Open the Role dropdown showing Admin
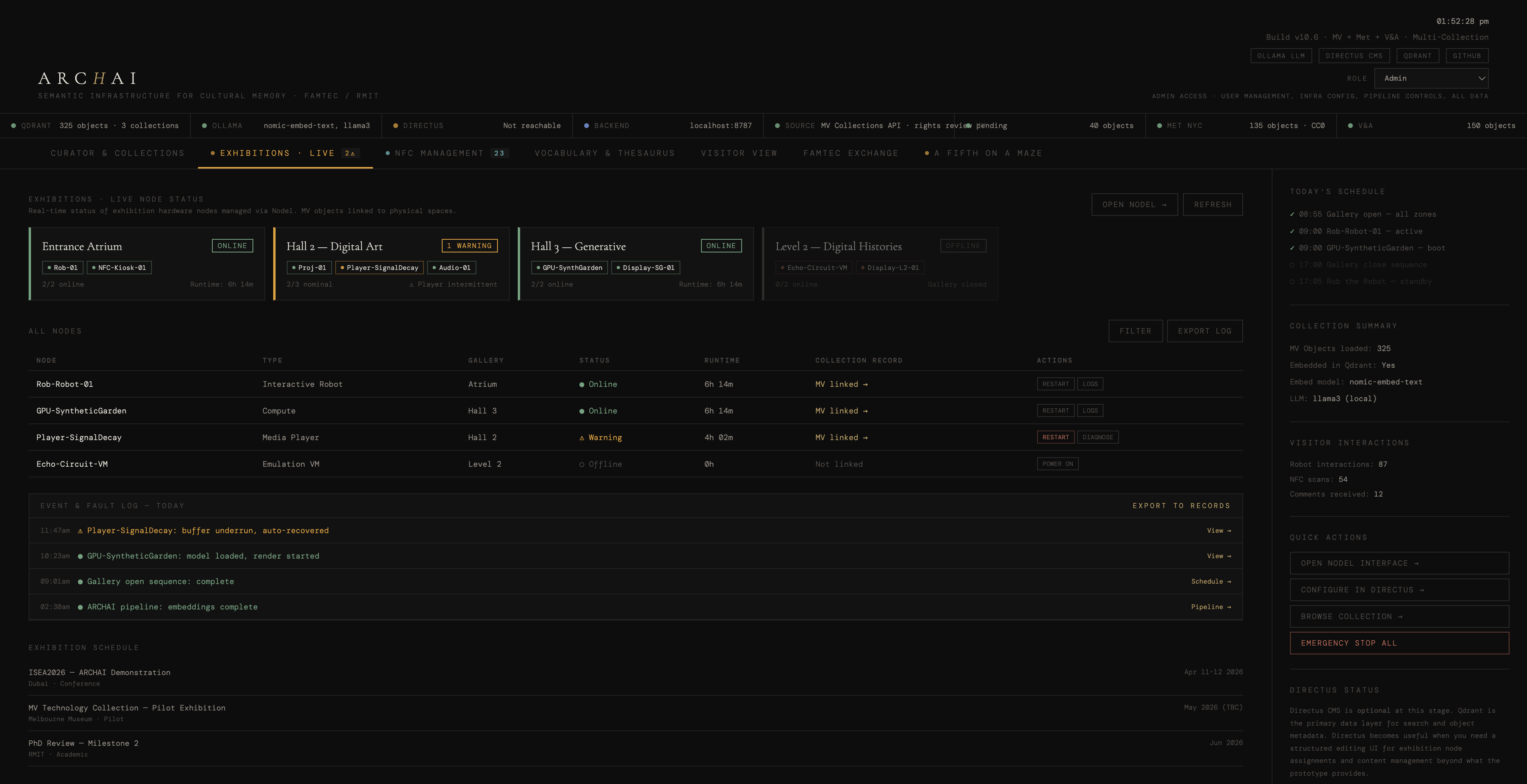Viewport: 1527px width, 784px height. (x=1432, y=78)
